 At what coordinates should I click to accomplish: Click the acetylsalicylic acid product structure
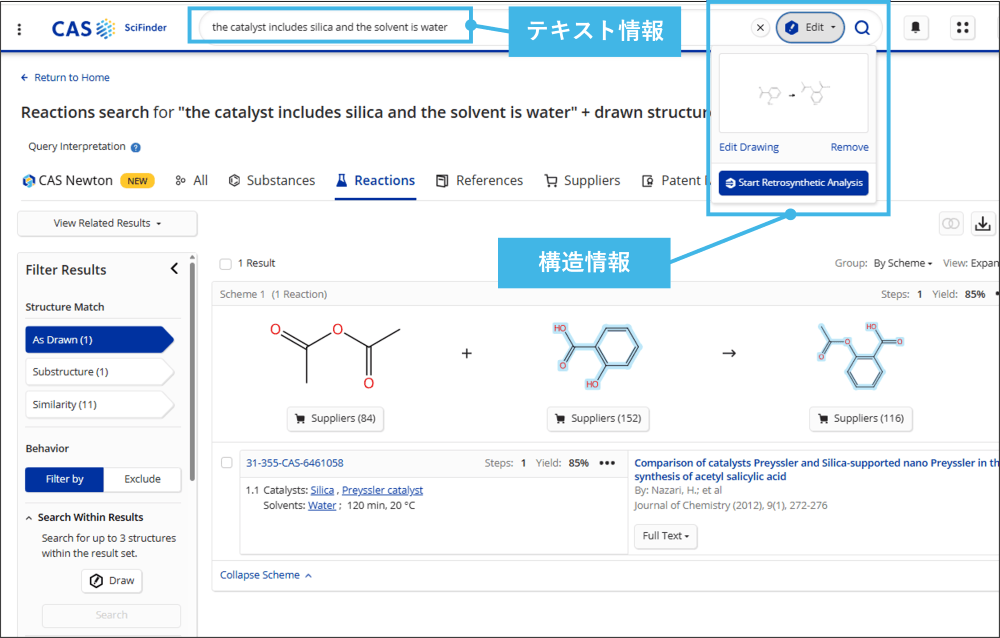pyautogui.click(x=860, y=355)
